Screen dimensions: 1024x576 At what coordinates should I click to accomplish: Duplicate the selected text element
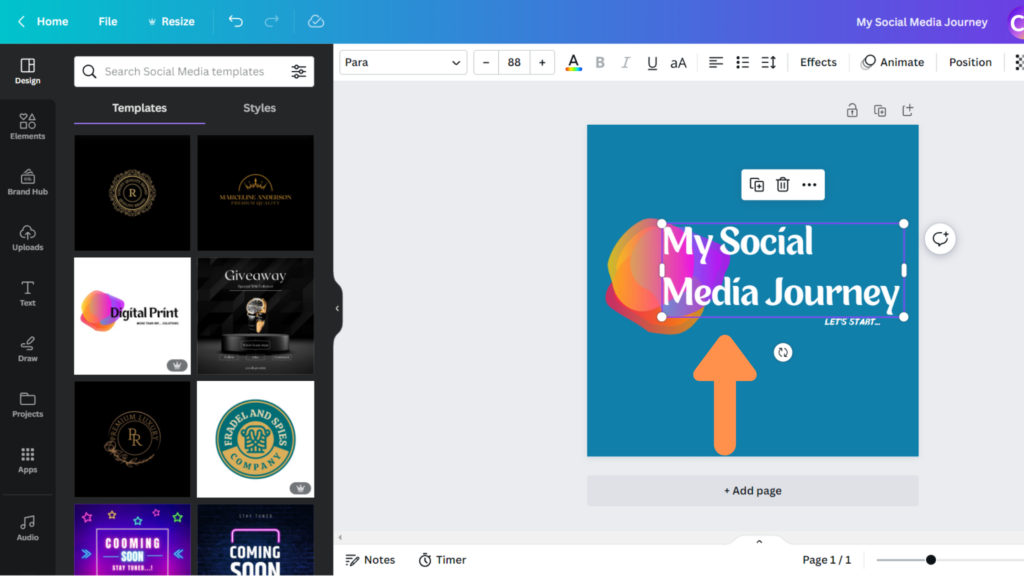tap(757, 185)
